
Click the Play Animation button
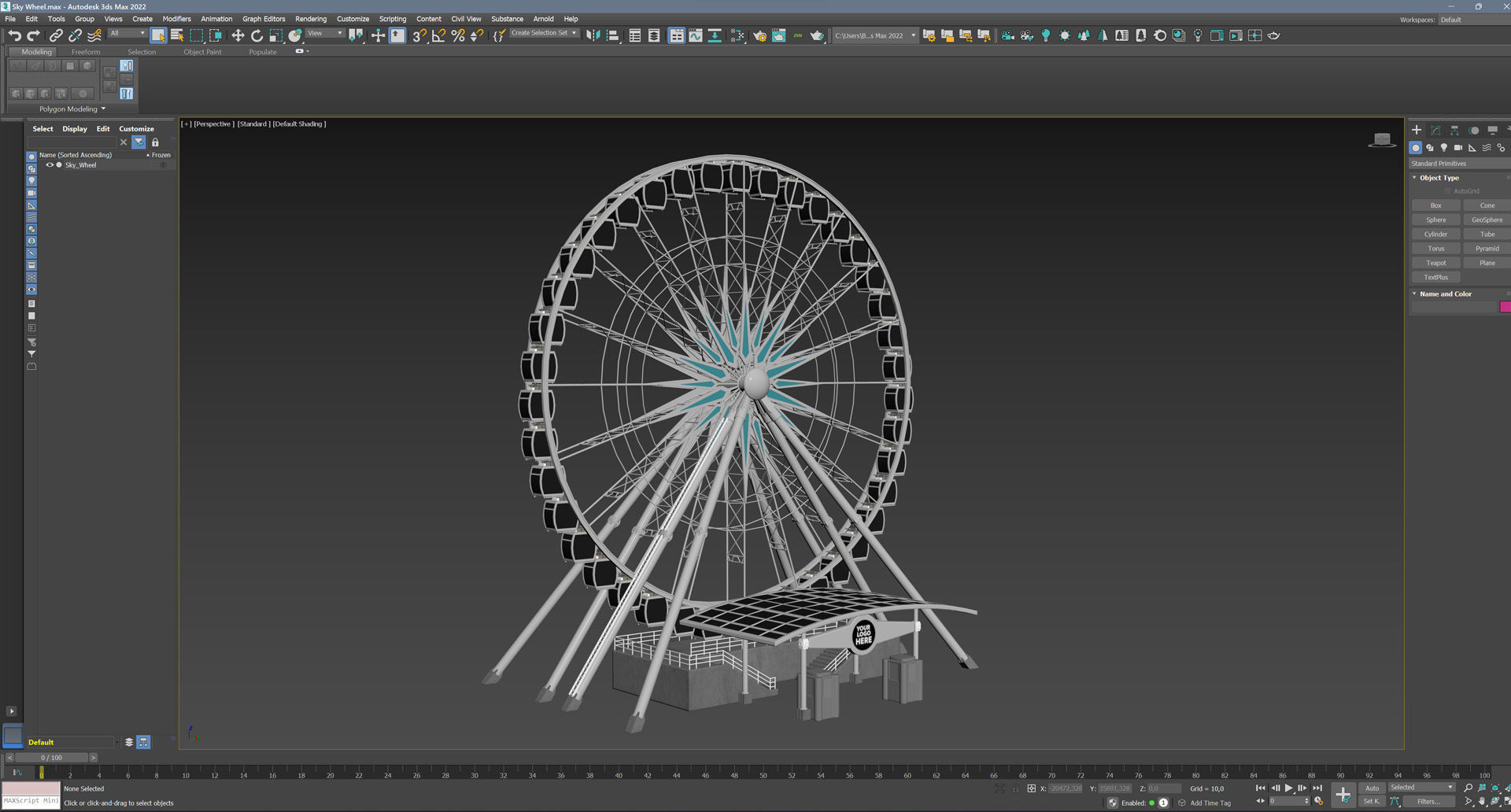tap(1288, 788)
